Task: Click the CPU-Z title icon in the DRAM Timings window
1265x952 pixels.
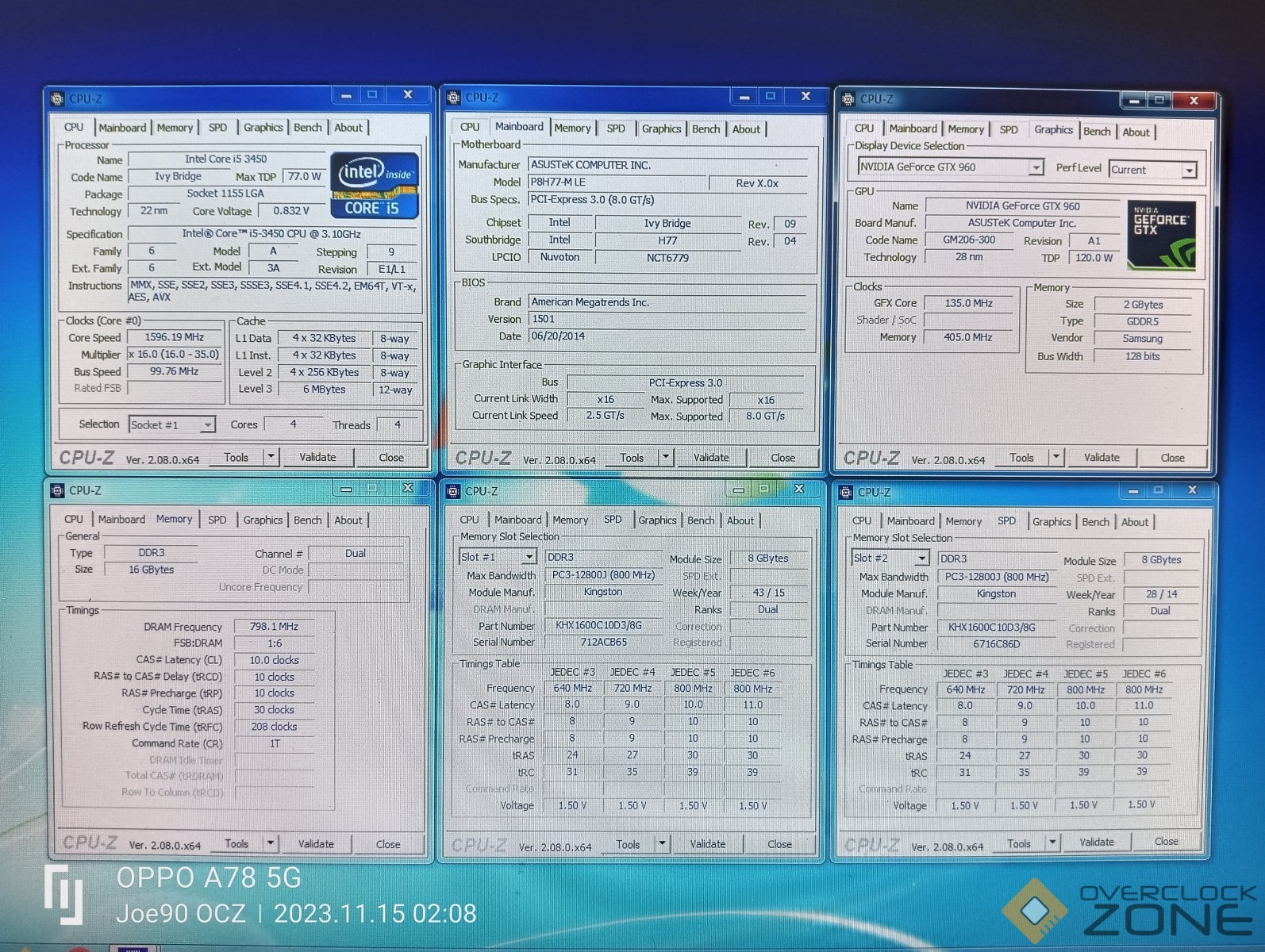Action: click(58, 490)
